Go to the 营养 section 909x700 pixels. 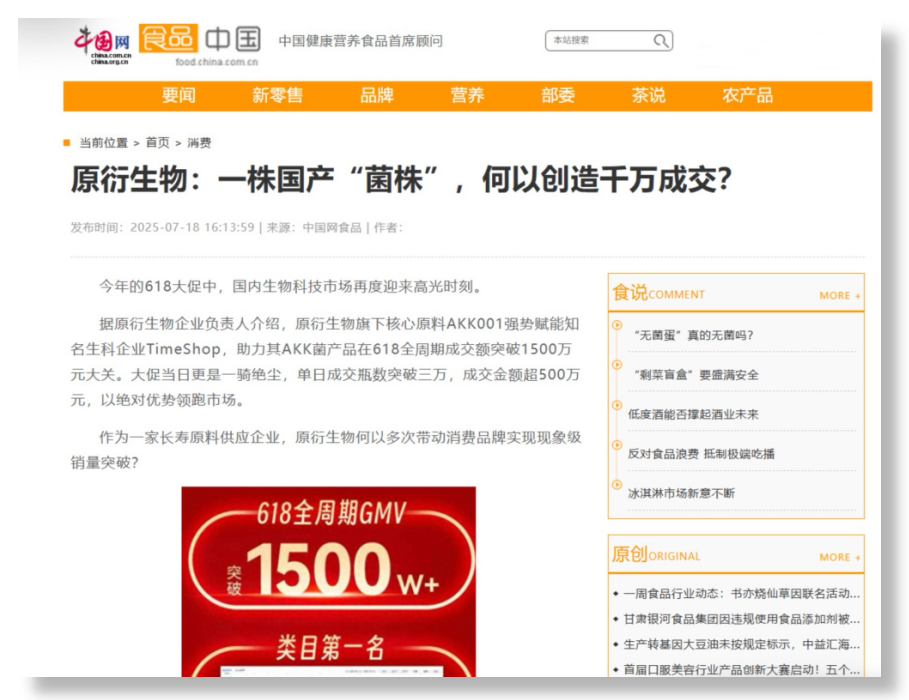tap(467, 95)
